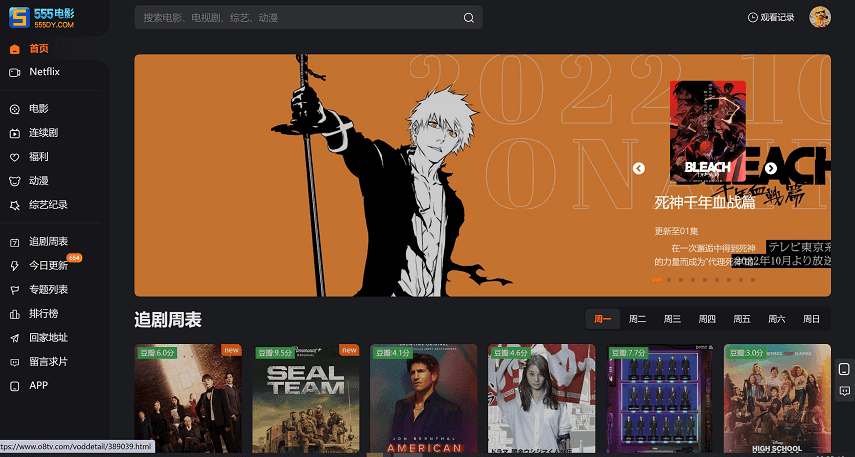
Task: Open 观看记录 watch history
Action: [x=770, y=18]
